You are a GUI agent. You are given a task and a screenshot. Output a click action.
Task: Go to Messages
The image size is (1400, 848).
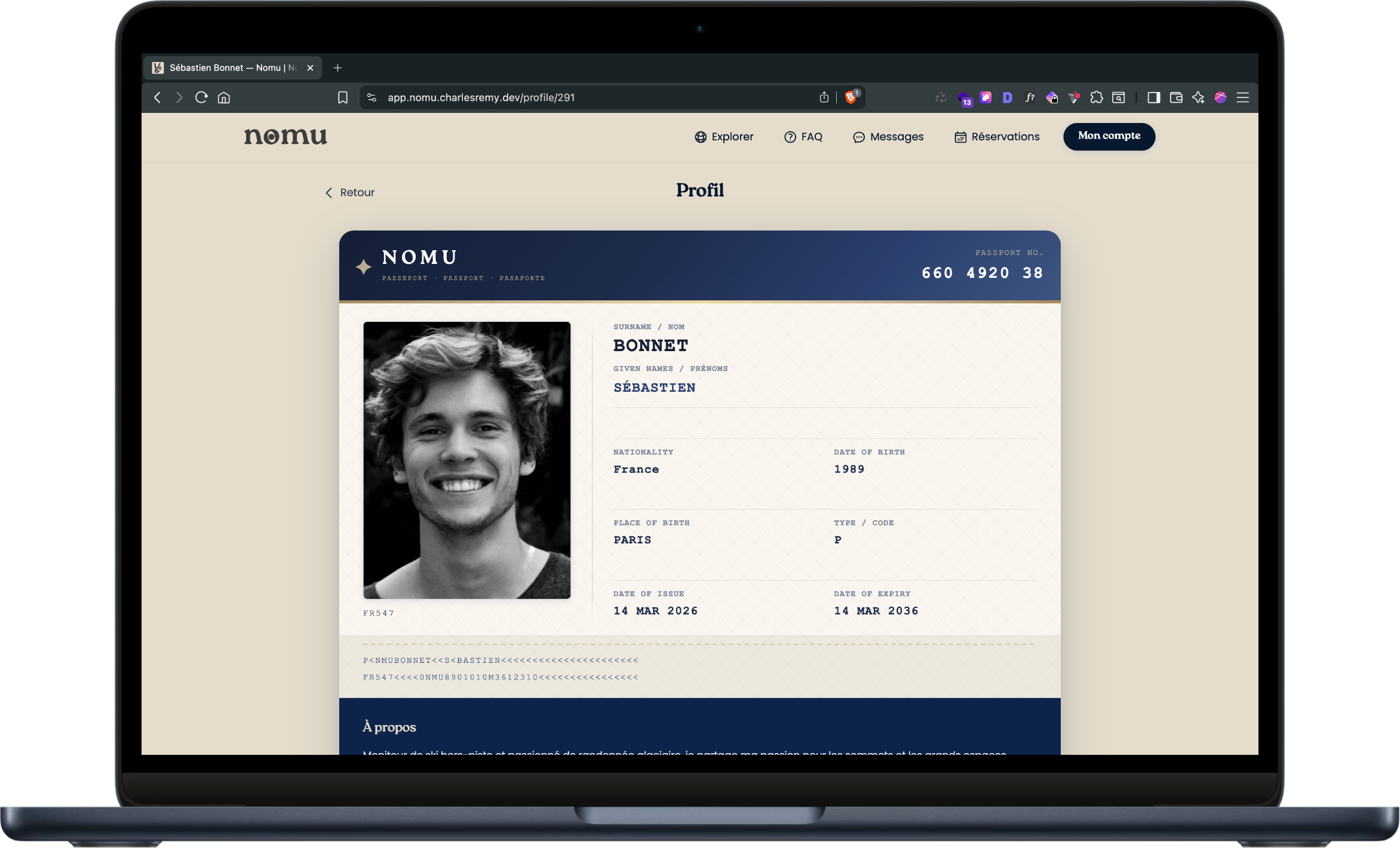point(888,137)
